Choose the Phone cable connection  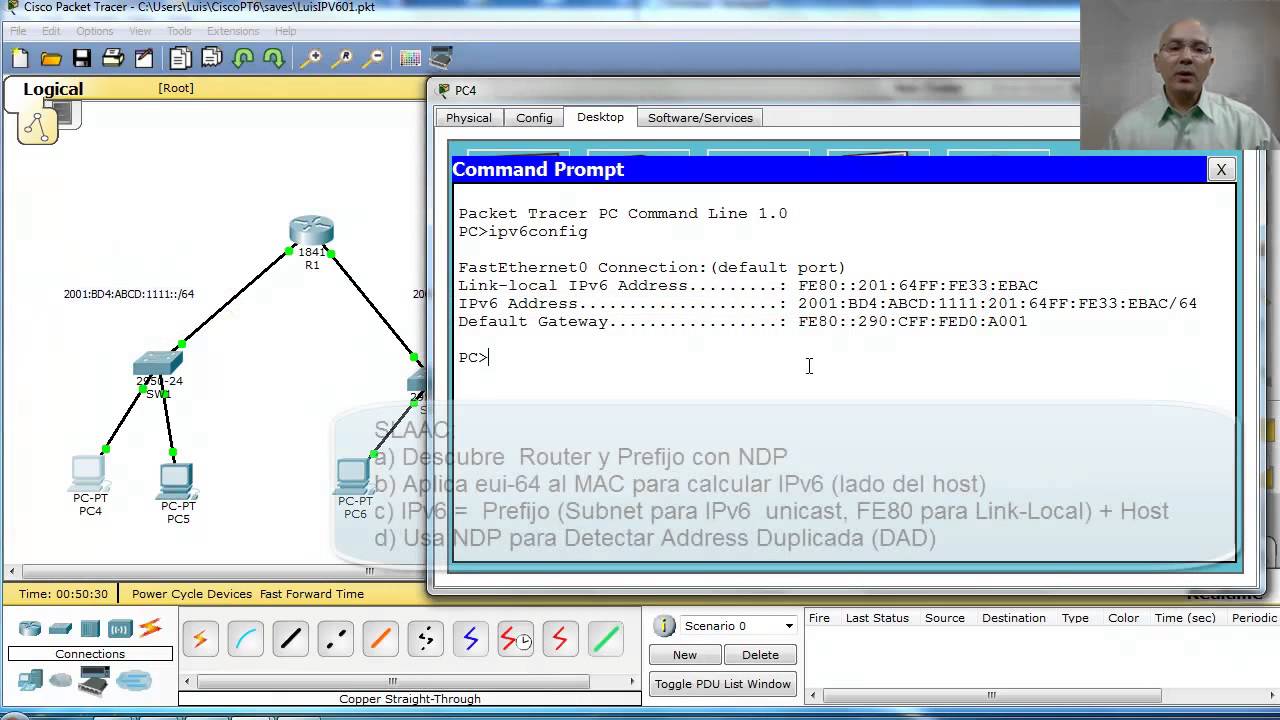[x=426, y=638]
